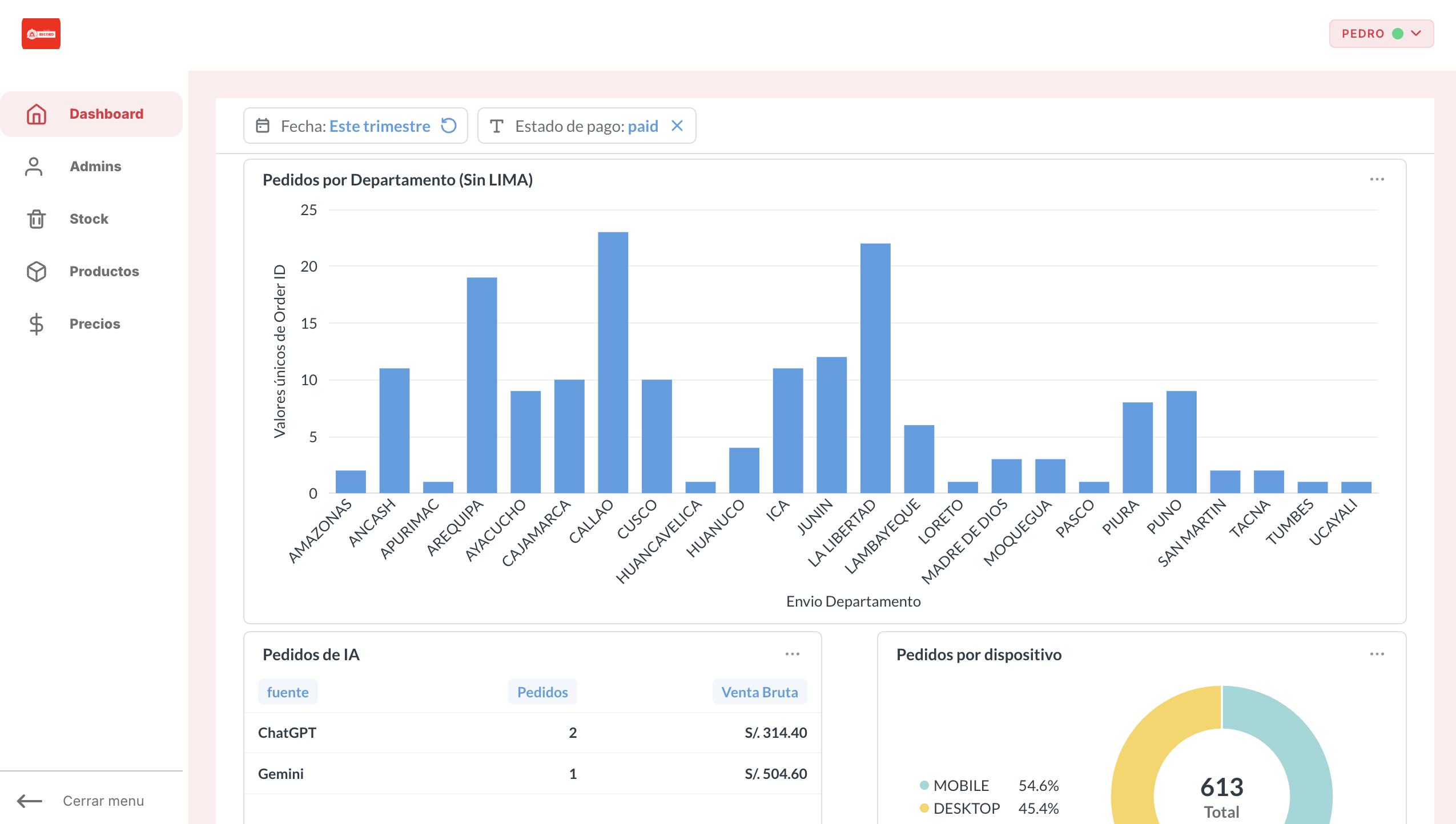Sort by the Venta Bruta column header
Viewport: 1456px width, 824px height.
click(x=759, y=692)
